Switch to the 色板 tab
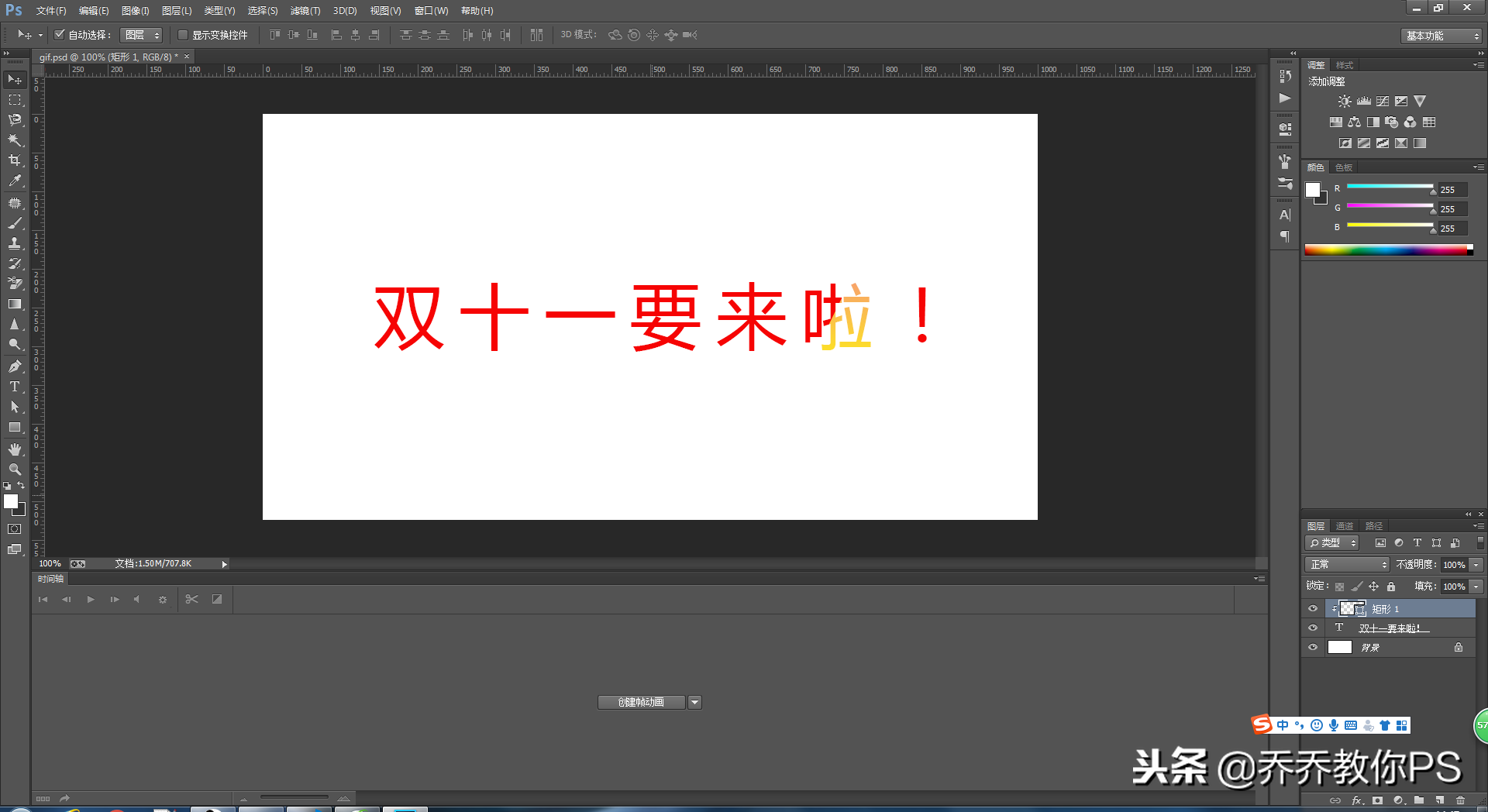This screenshot has width=1488, height=812. [x=1344, y=167]
